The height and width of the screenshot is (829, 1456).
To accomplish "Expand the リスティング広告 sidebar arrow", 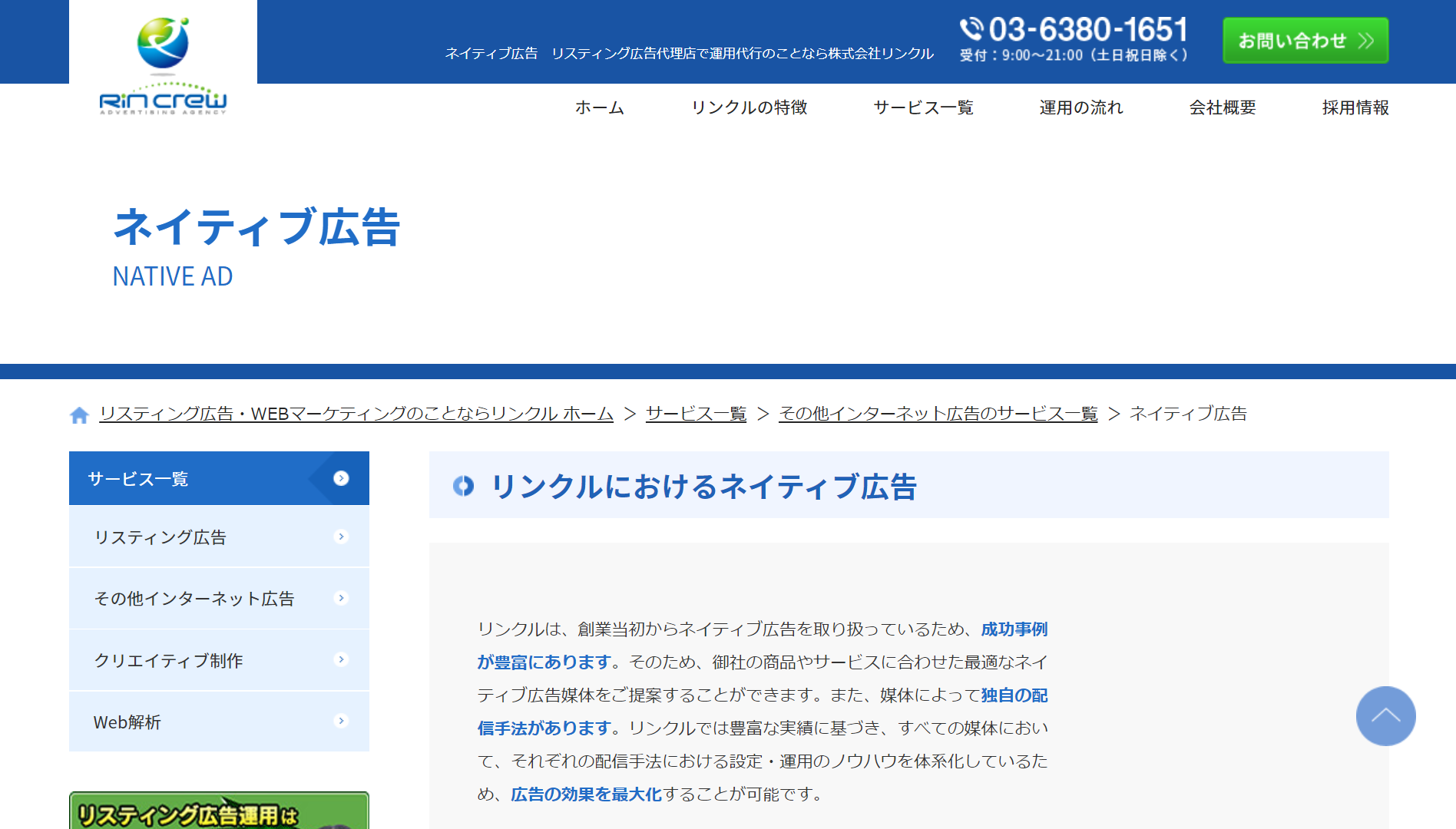I will coord(342,537).
